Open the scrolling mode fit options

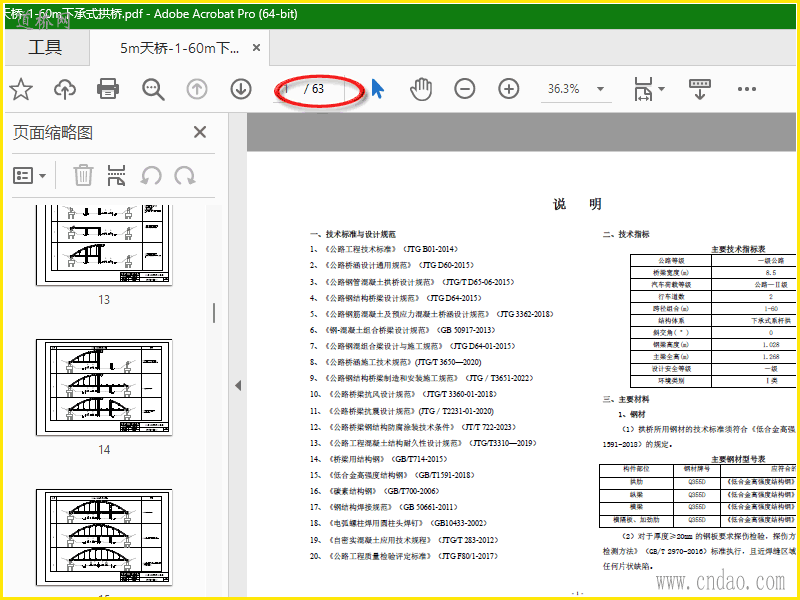pos(698,89)
